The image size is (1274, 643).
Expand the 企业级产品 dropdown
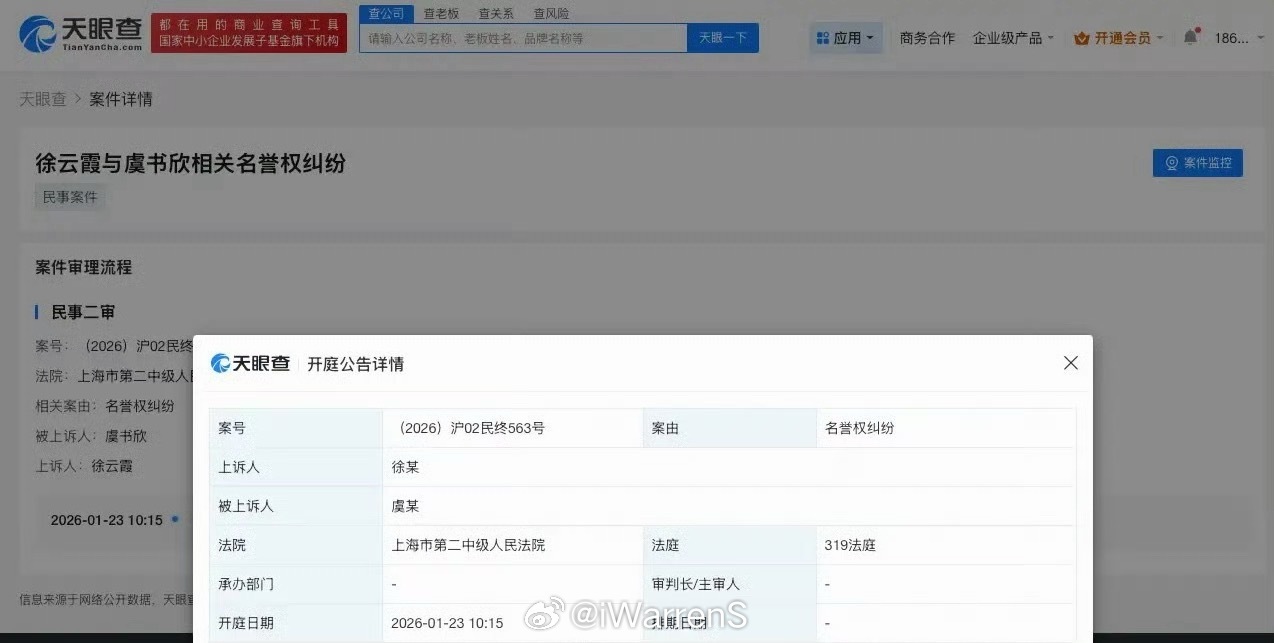tap(1012, 37)
